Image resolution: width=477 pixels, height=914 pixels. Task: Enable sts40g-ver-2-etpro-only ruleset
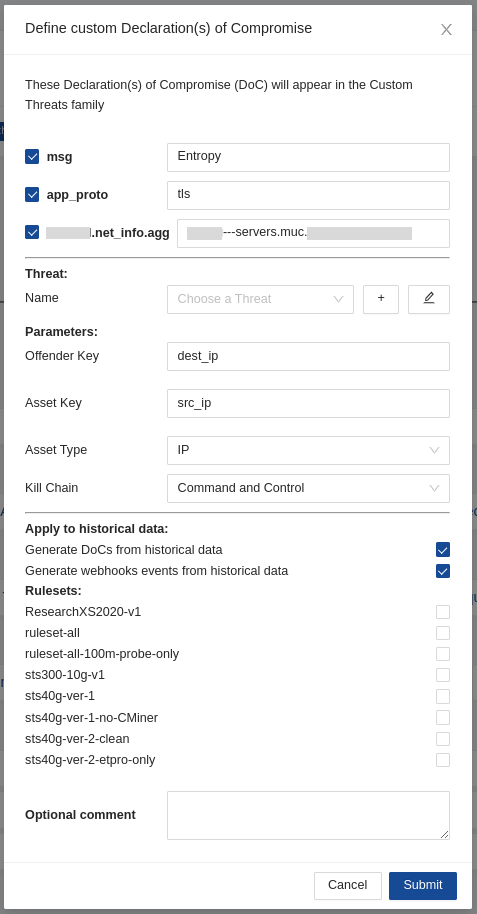click(x=443, y=760)
